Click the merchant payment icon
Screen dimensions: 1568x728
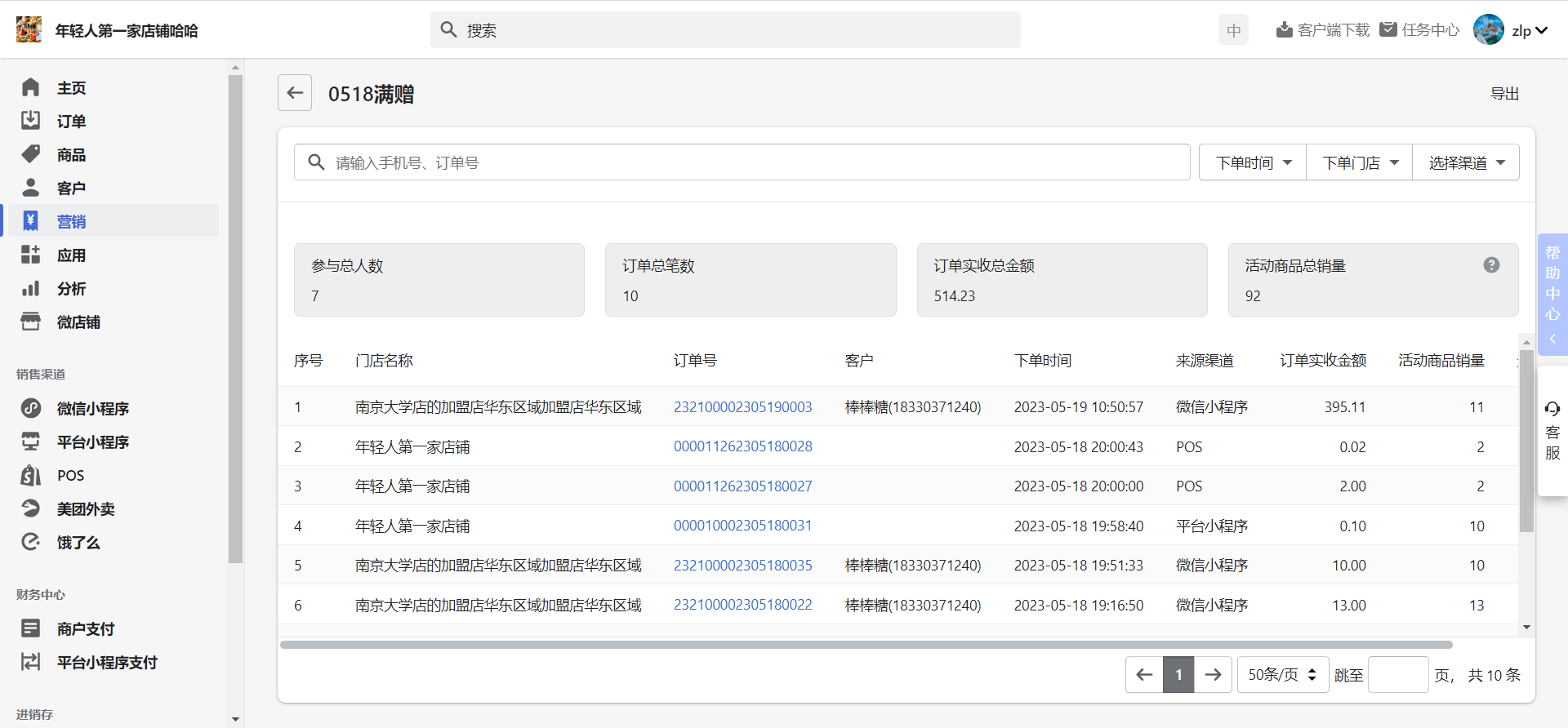pos(31,628)
